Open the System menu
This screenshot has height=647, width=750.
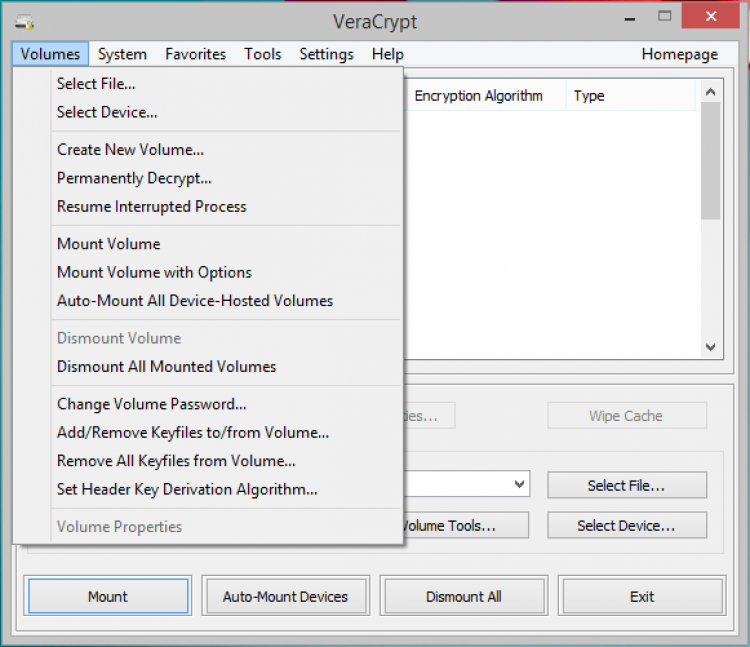tap(123, 54)
